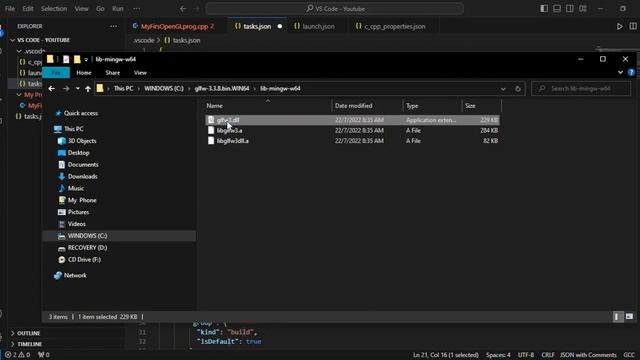Click New folder icon in quick access toolbar

point(77,59)
